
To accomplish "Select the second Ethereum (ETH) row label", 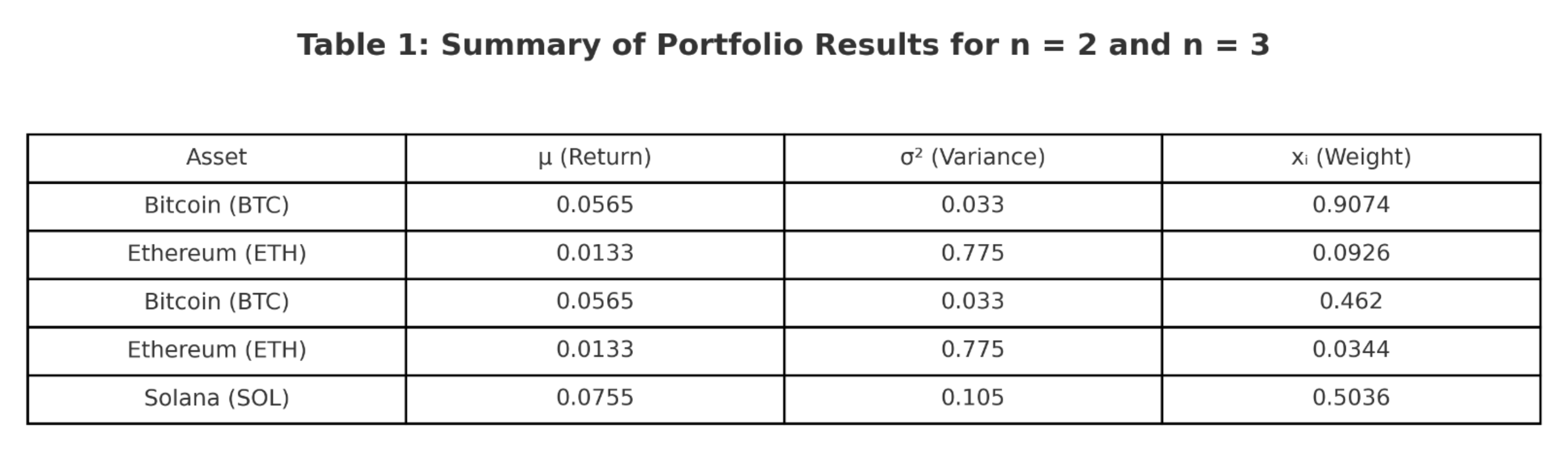I will click(x=217, y=349).
